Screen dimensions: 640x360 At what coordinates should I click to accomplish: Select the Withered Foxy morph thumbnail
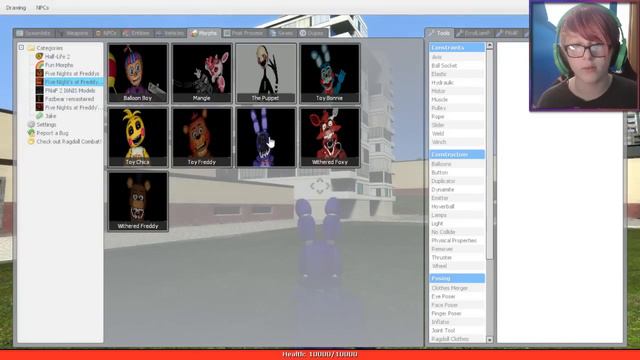point(330,137)
